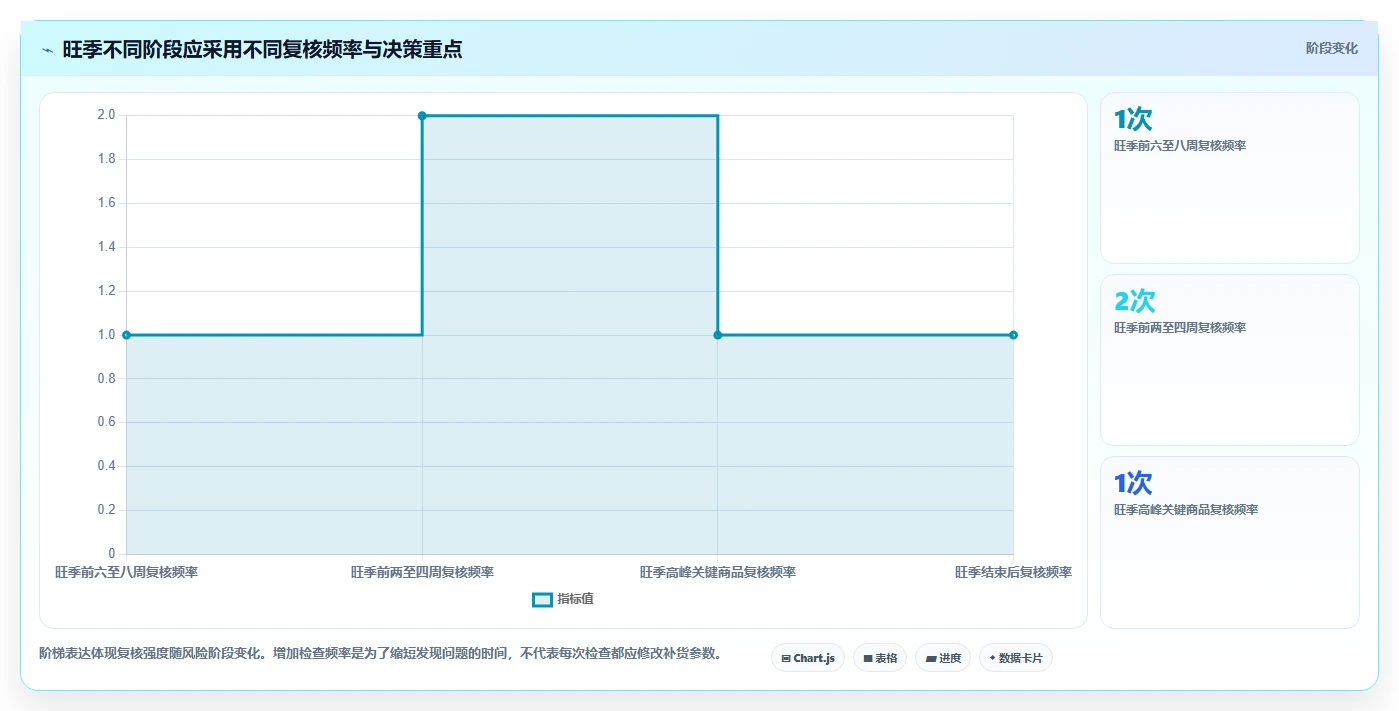The width and height of the screenshot is (1399, 711).
Task: Click x-axis label 旺季前两至四周复核频率
Action: [422, 572]
